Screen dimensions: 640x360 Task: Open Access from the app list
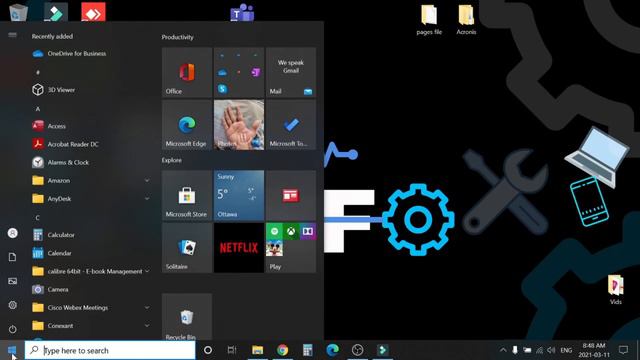91,126
